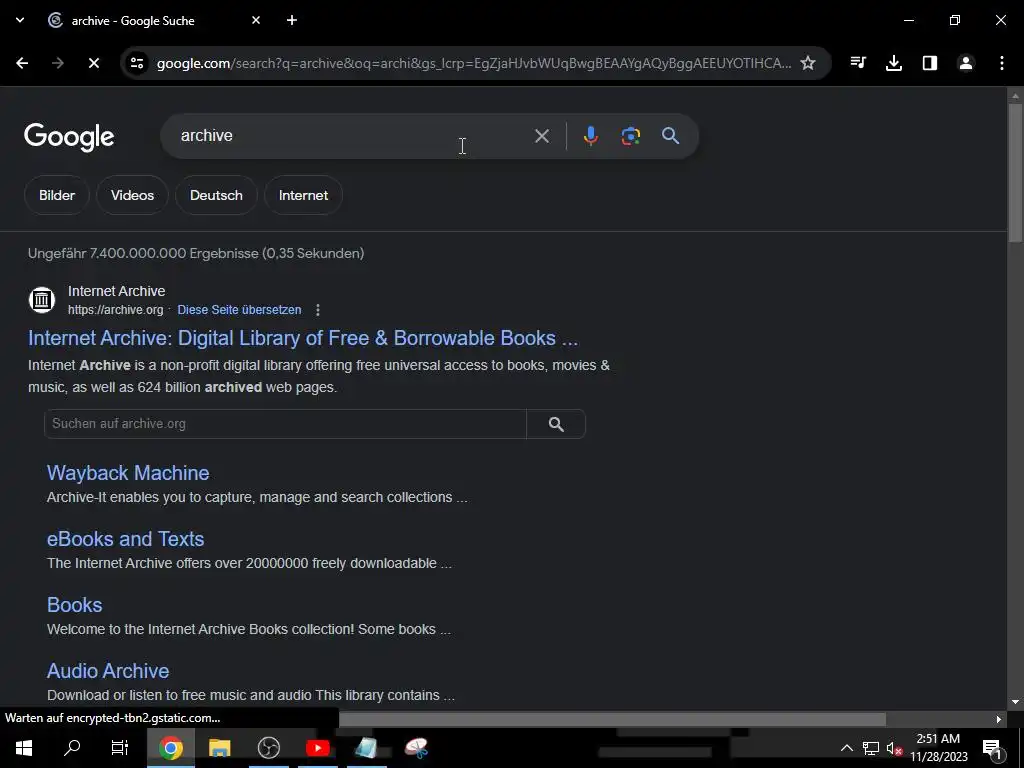
Task: Open tab search dropdown arrow
Action: [x=20, y=20]
